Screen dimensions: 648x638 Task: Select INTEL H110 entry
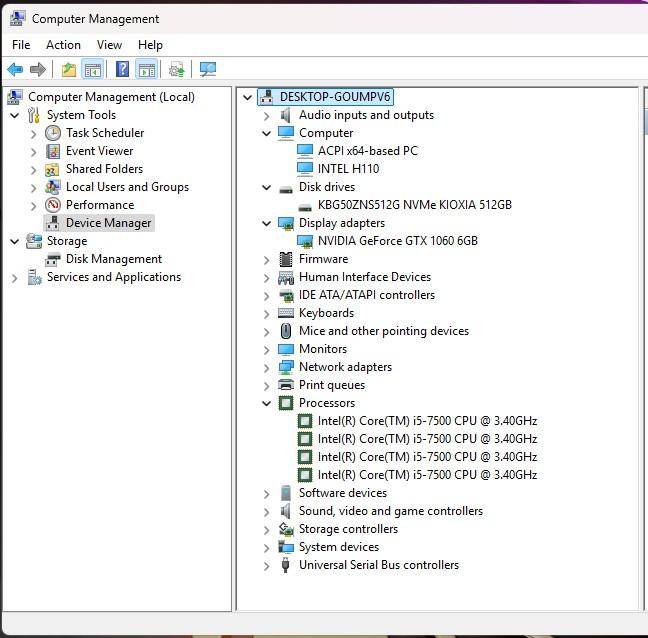(348, 169)
